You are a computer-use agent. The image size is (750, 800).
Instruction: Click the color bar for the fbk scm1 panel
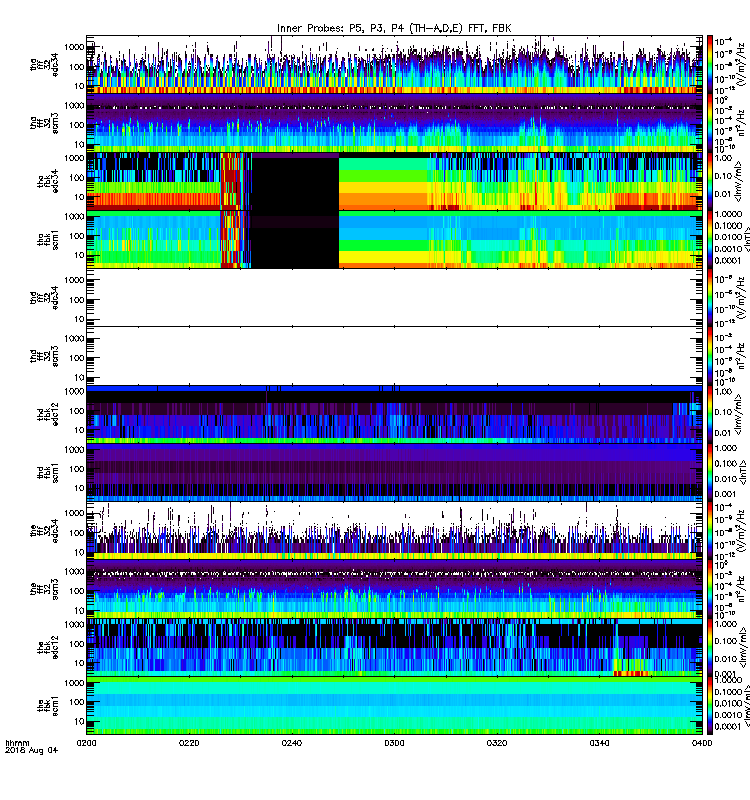710,706
